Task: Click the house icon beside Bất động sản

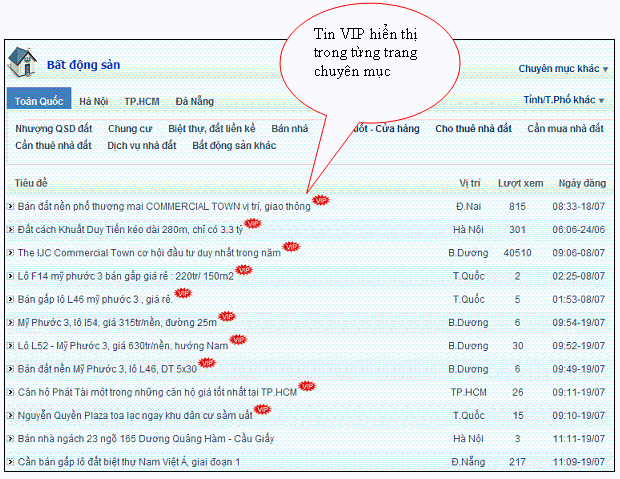Action: [x=22, y=63]
